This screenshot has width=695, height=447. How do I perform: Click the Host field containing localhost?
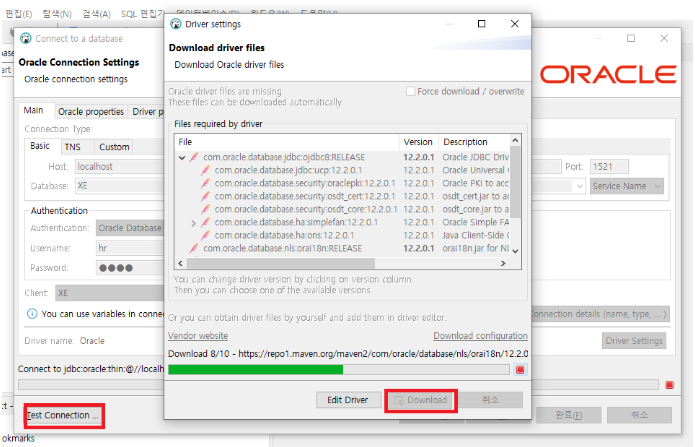pyautogui.click(x=119, y=167)
